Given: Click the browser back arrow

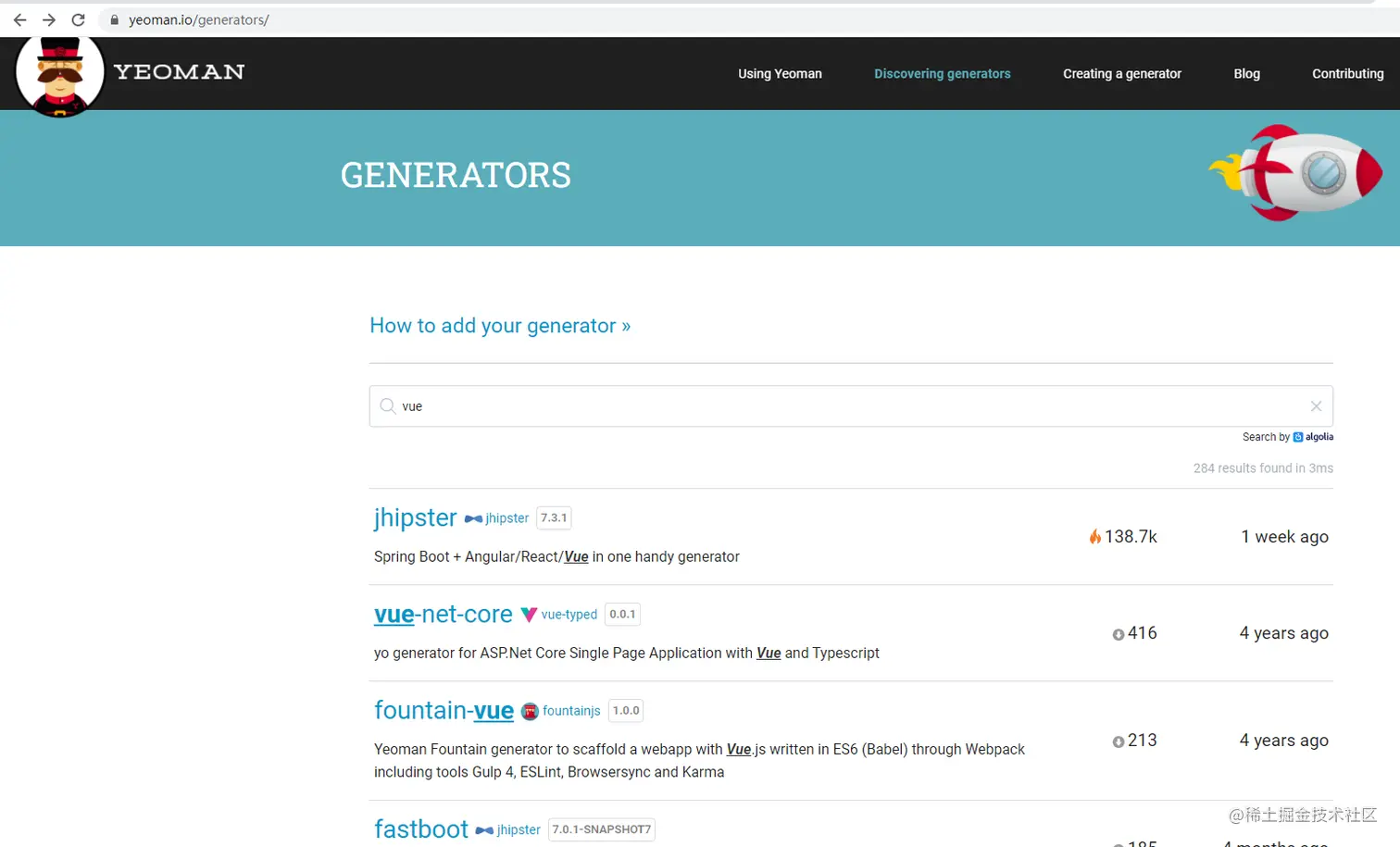Looking at the screenshot, I should click(x=19, y=19).
